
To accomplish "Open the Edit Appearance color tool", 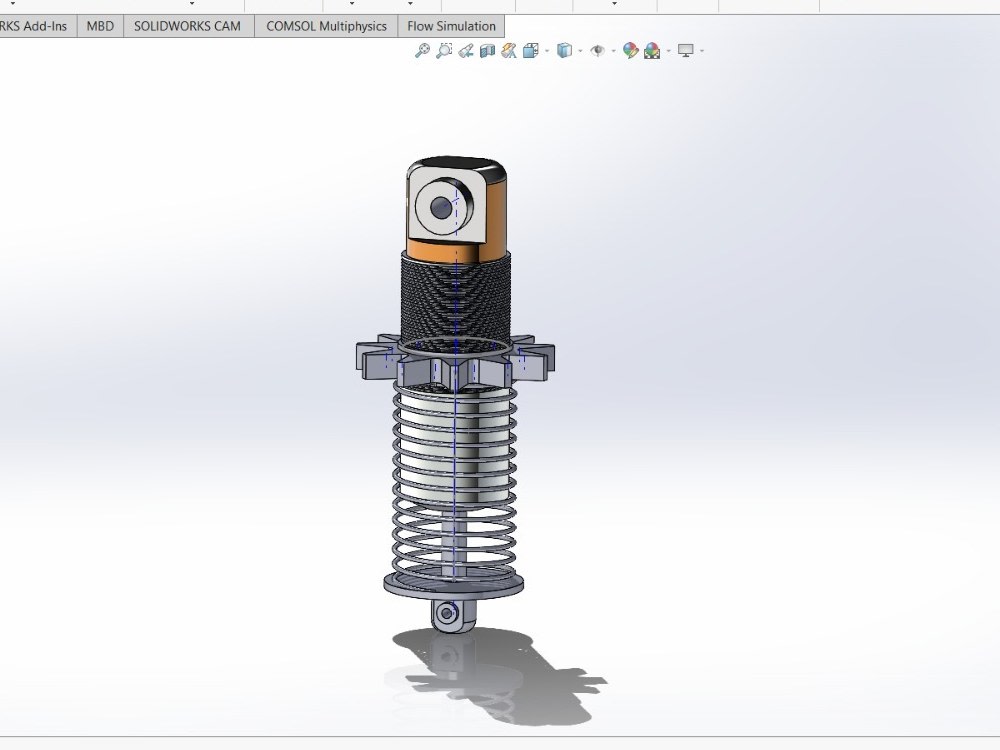I will pos(629,50).
